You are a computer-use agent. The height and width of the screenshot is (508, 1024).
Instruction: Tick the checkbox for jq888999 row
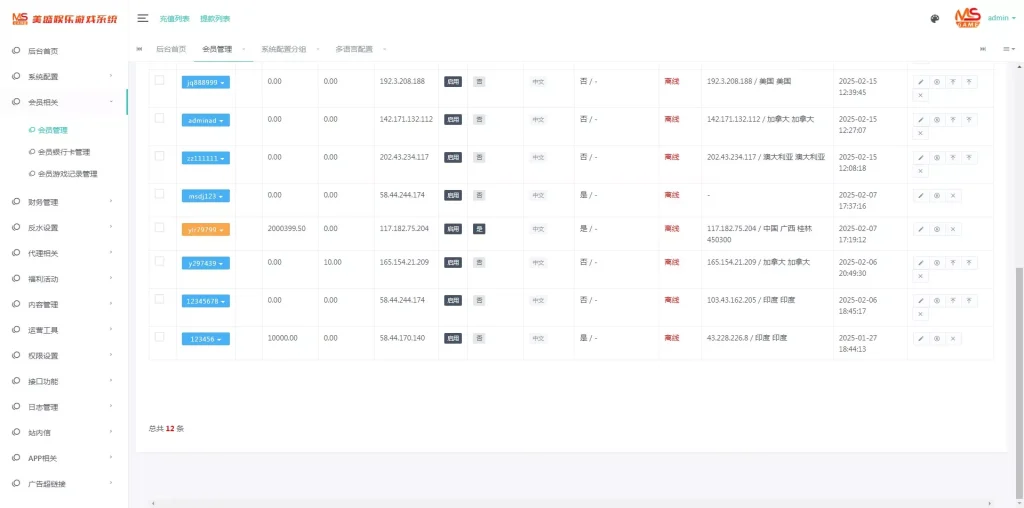tap(159, 80)
